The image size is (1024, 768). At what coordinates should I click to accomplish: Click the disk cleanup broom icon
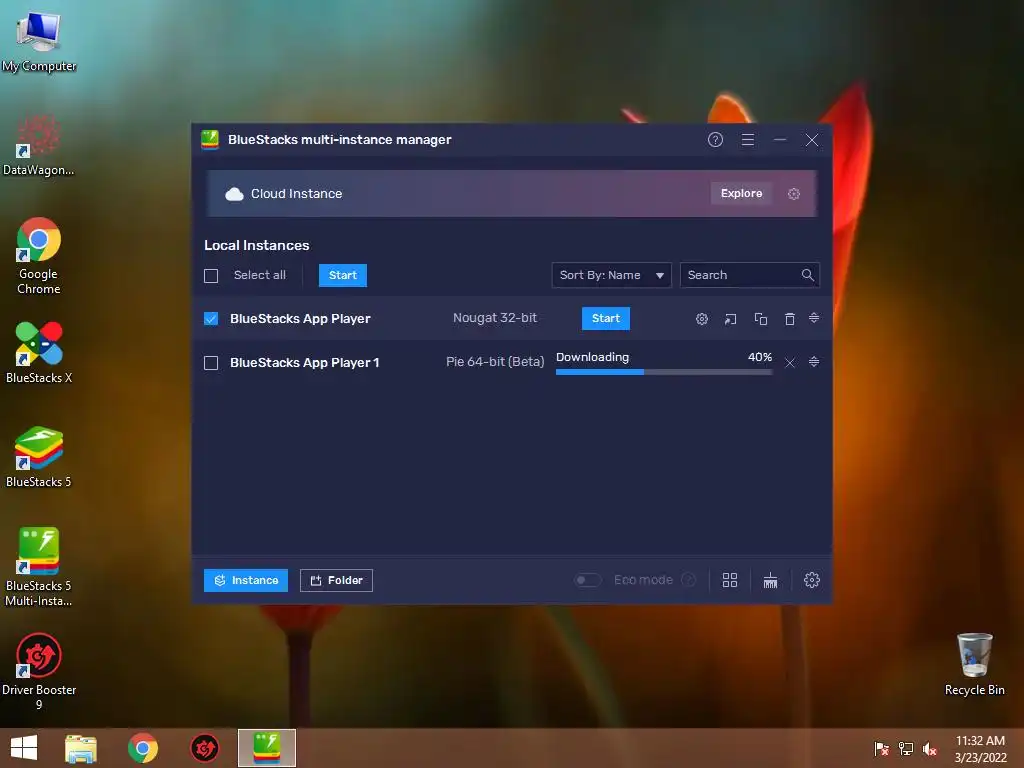[771, 580]
